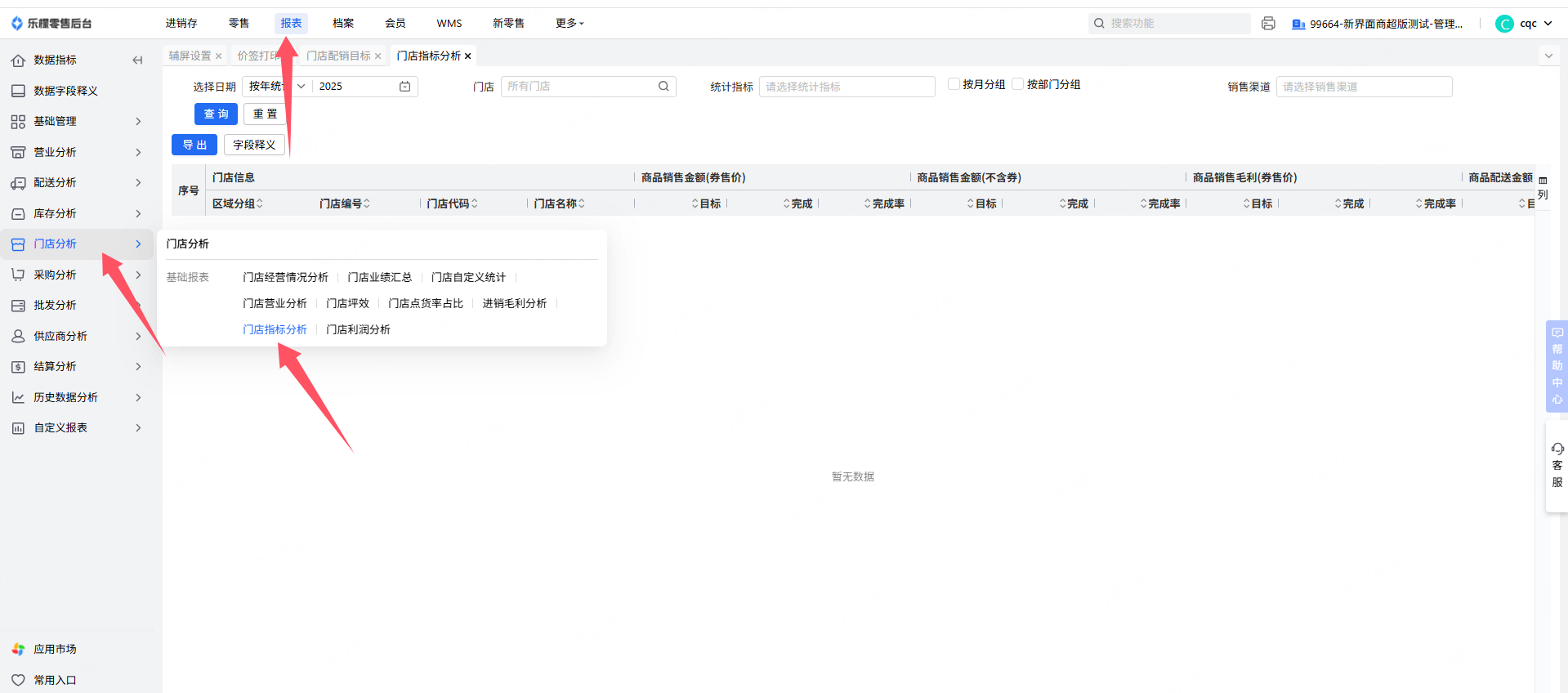Click the 搜索功能 search field
This screenshot has width=1568, height=693.
tap(1170, 24)
